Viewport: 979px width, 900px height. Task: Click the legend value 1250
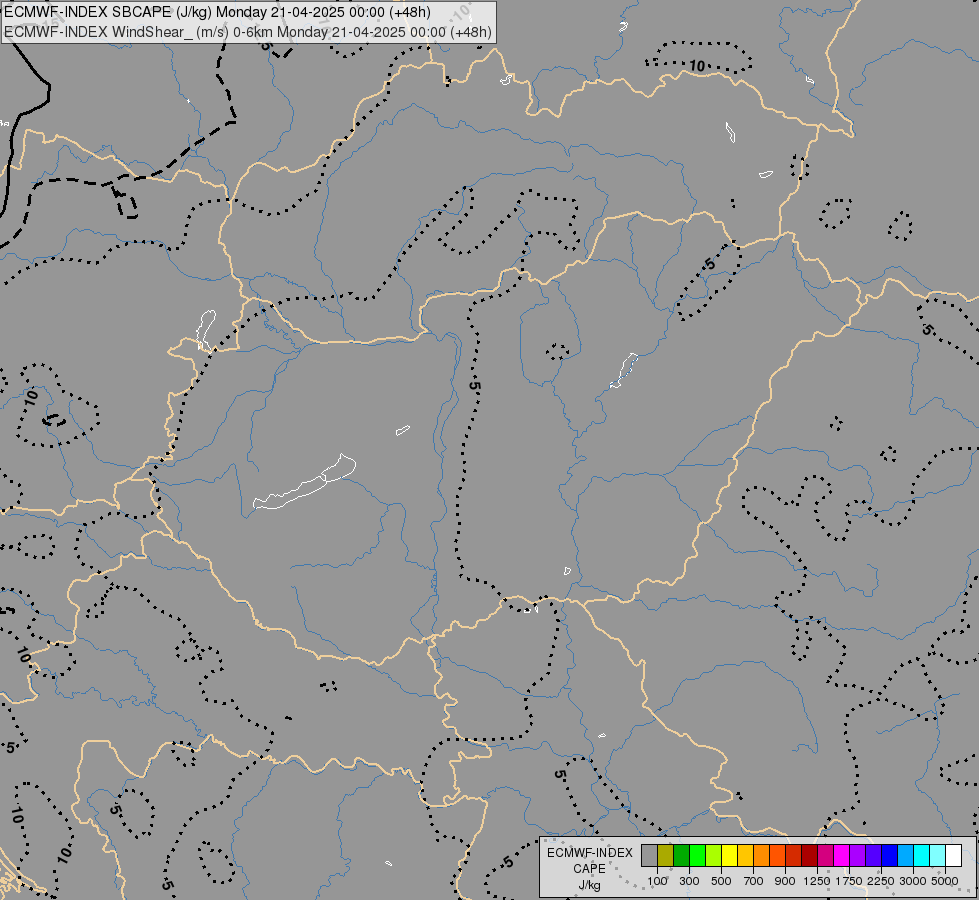click(817, 881)
